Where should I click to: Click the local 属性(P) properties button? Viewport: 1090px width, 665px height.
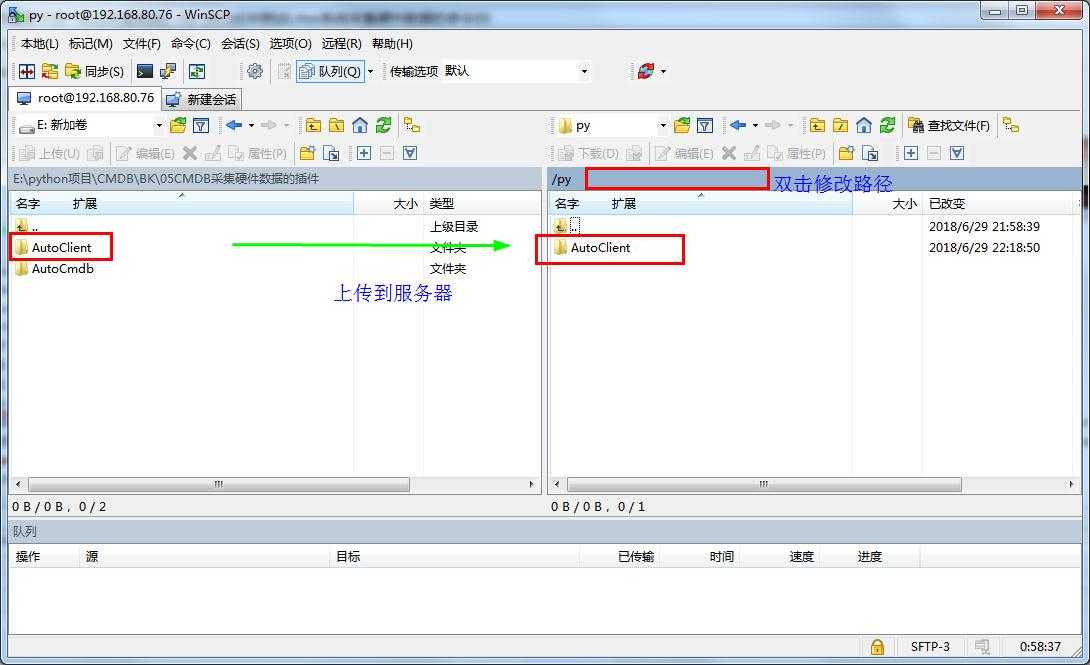258,153
